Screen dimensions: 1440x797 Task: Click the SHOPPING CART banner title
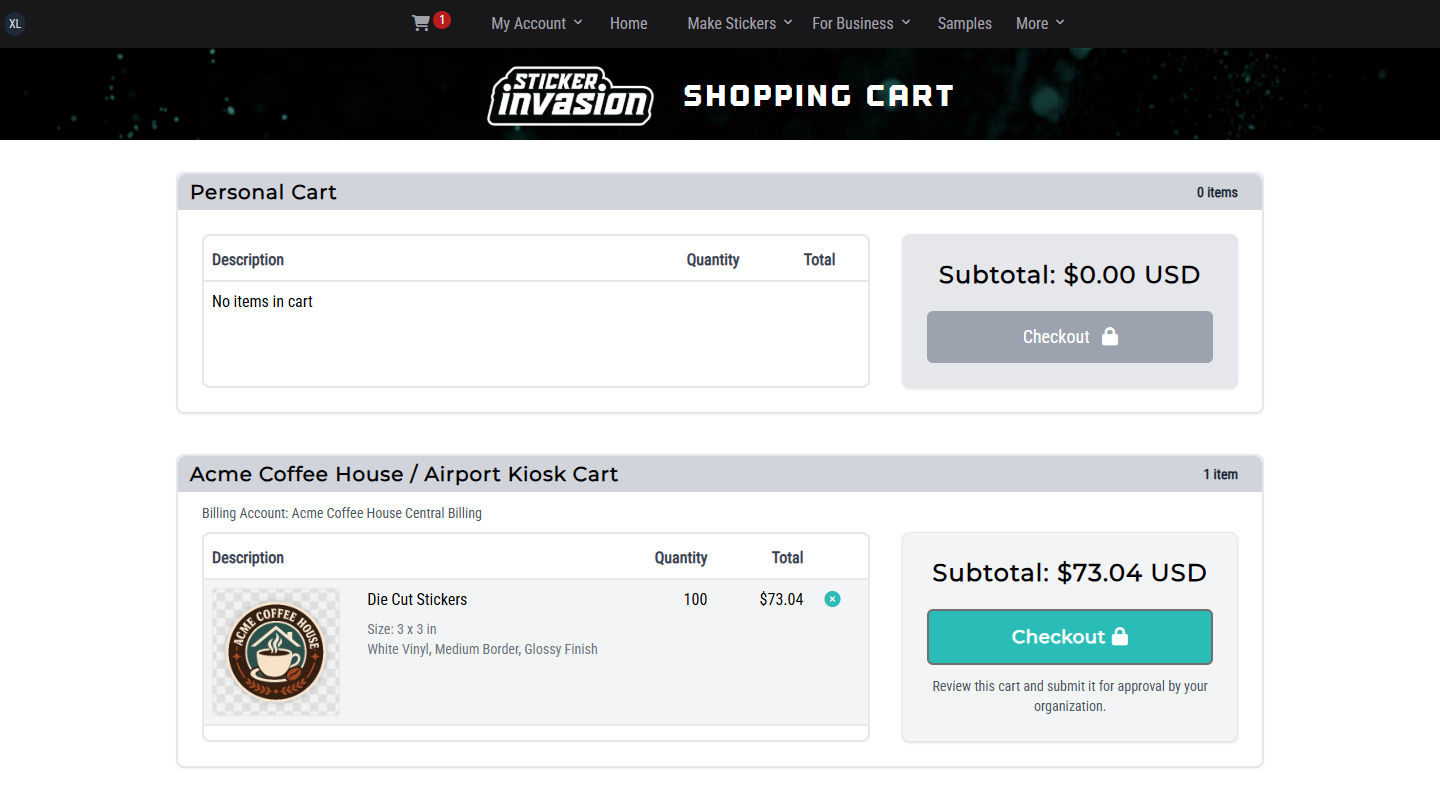point(819,96)
